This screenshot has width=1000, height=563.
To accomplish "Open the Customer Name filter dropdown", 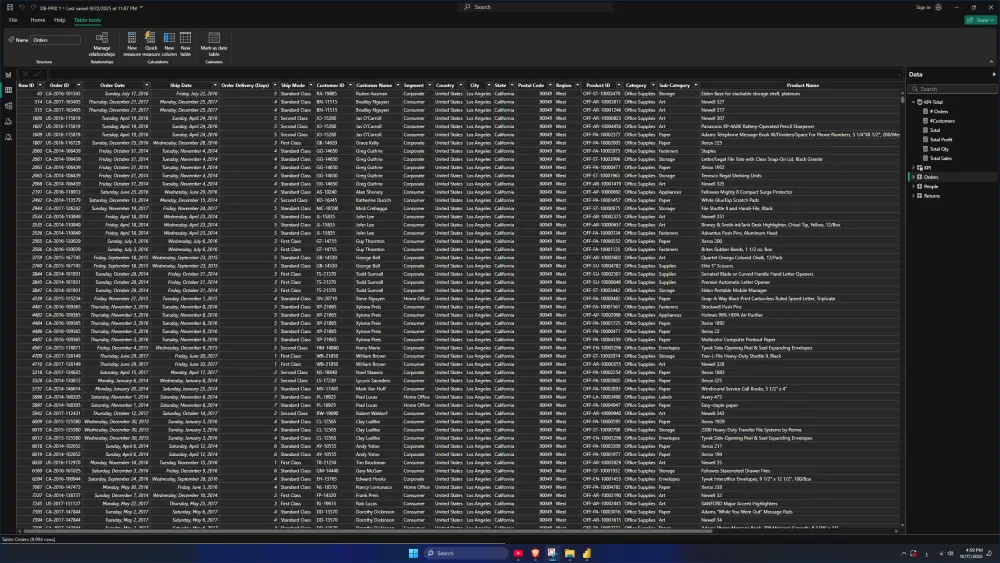I will pyautogui.click(x=397, y=85).
